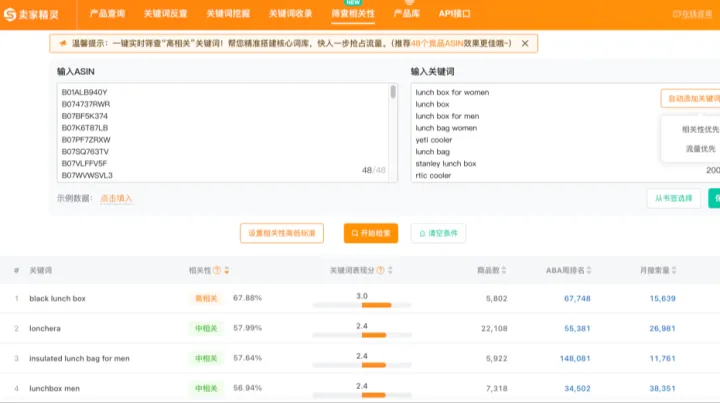Screen dimensions: 720x403
Task: Sort by ABA周排名 column arrows
Action: tap(589, 270)
